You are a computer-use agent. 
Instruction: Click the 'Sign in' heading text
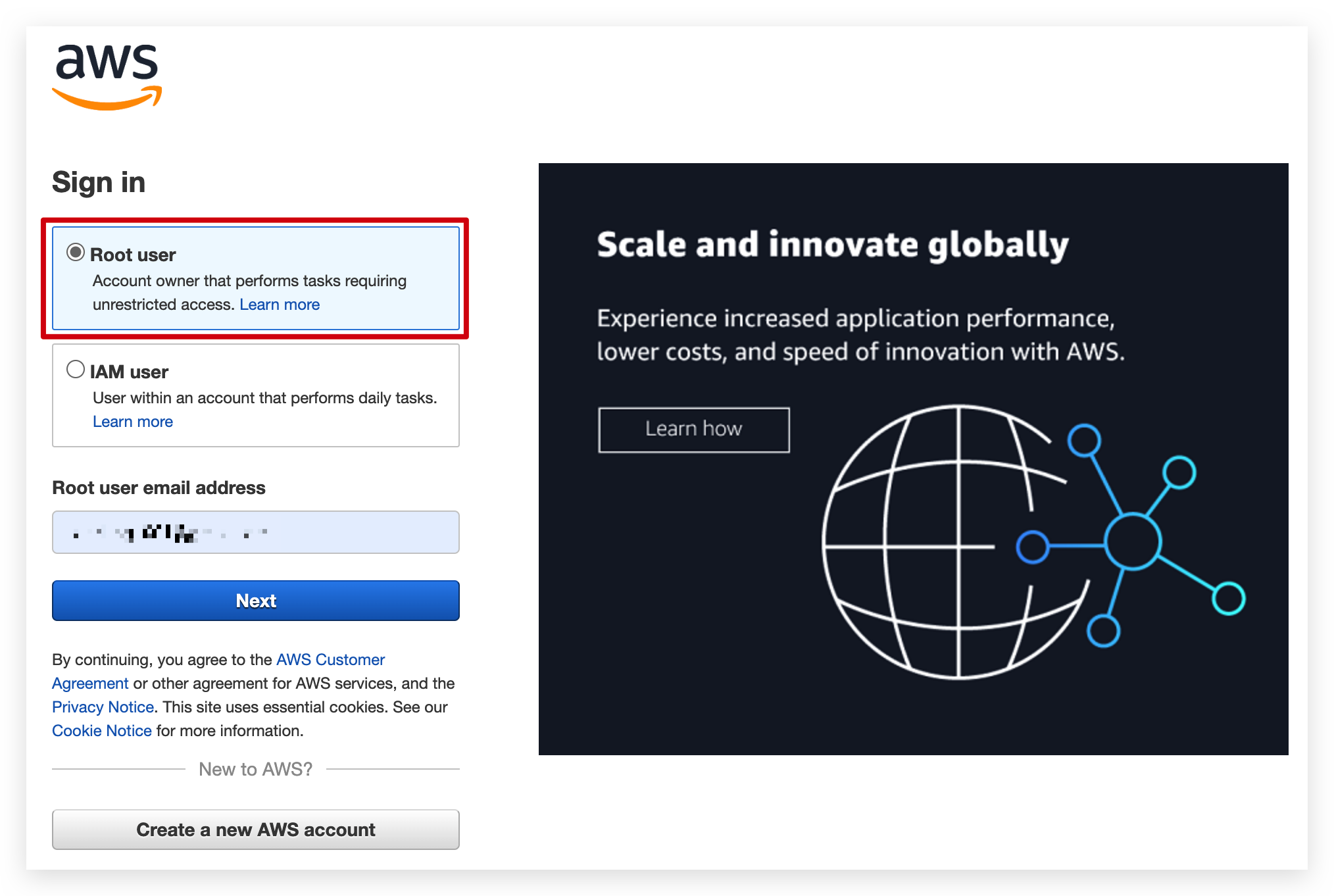99,182
